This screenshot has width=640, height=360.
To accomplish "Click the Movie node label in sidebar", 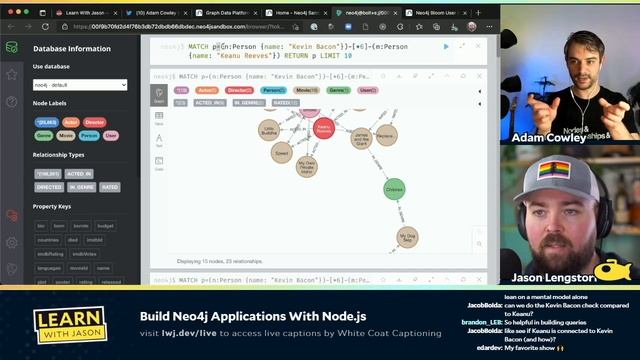I will tap(66, 136).
